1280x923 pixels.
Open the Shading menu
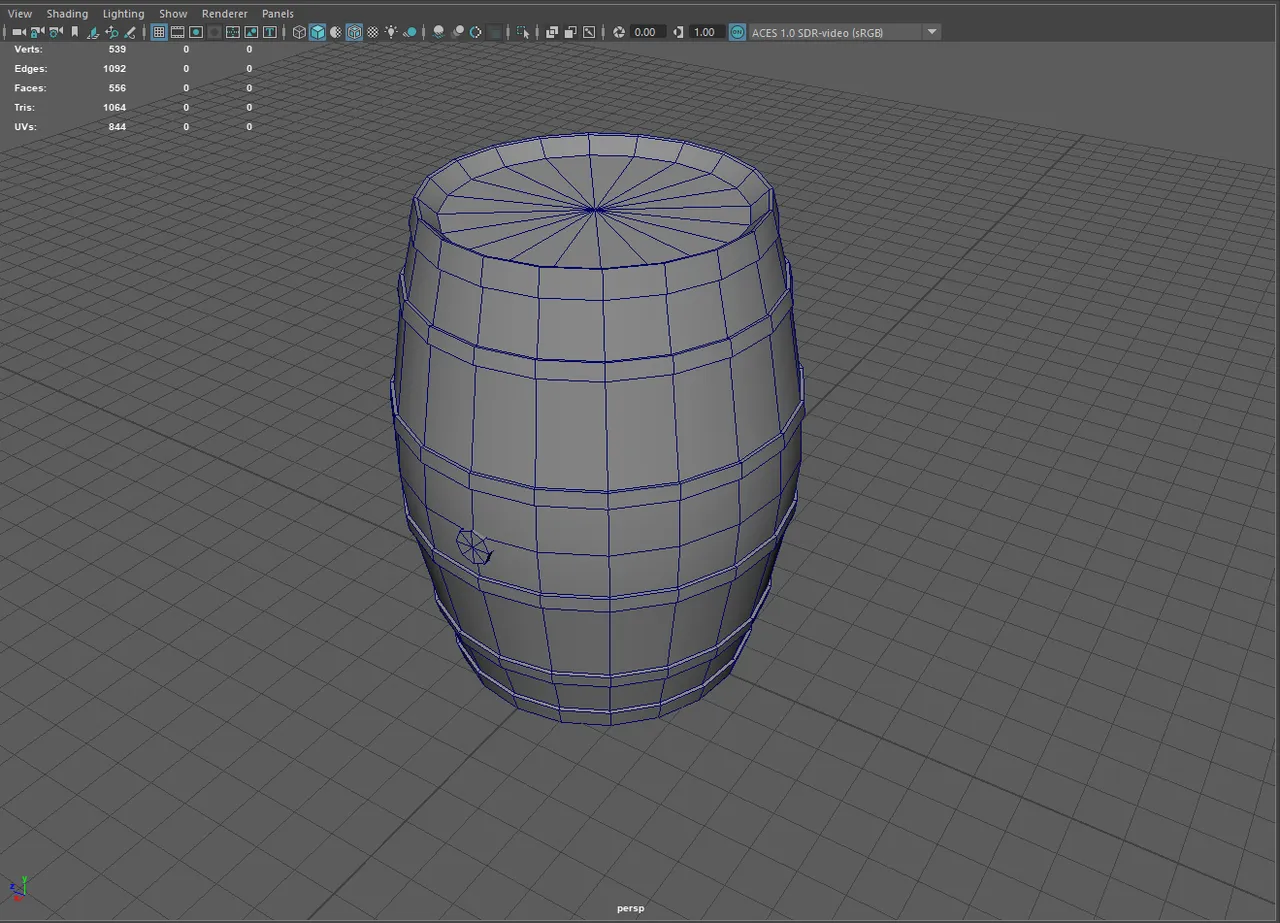click(x=67, y=14)
